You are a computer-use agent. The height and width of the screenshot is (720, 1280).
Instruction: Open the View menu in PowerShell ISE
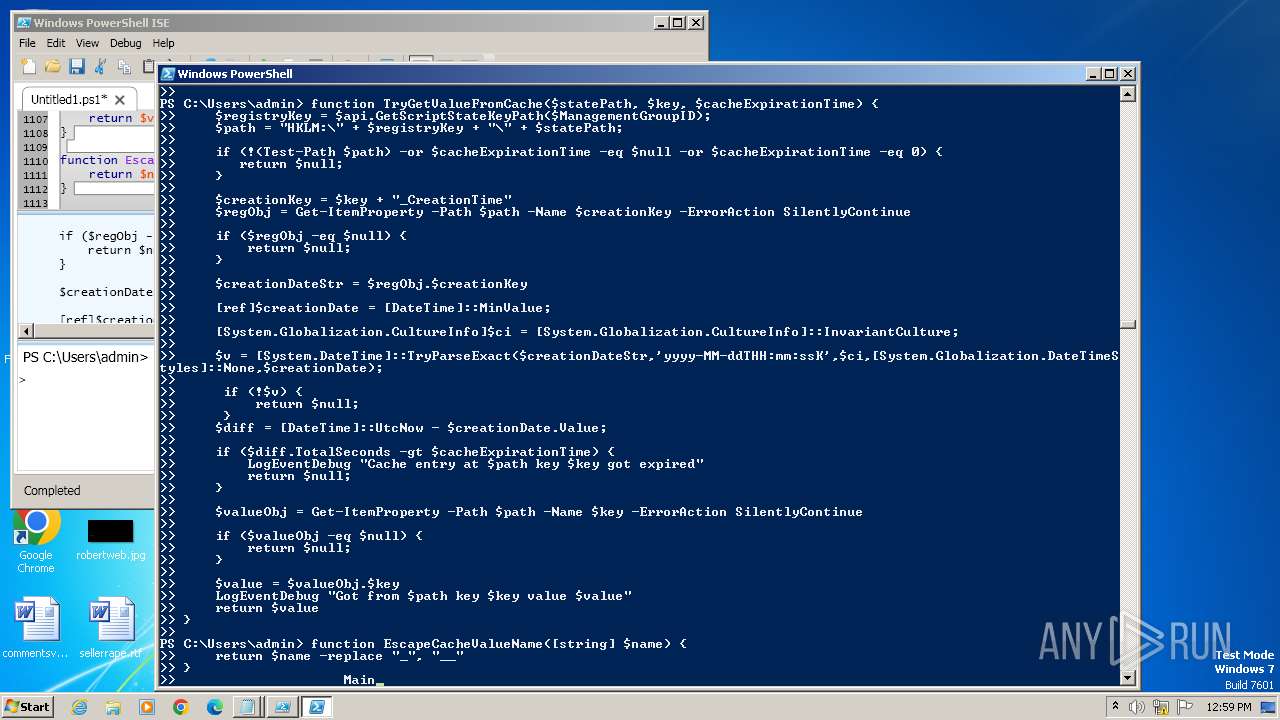click(x=88, y=43)
